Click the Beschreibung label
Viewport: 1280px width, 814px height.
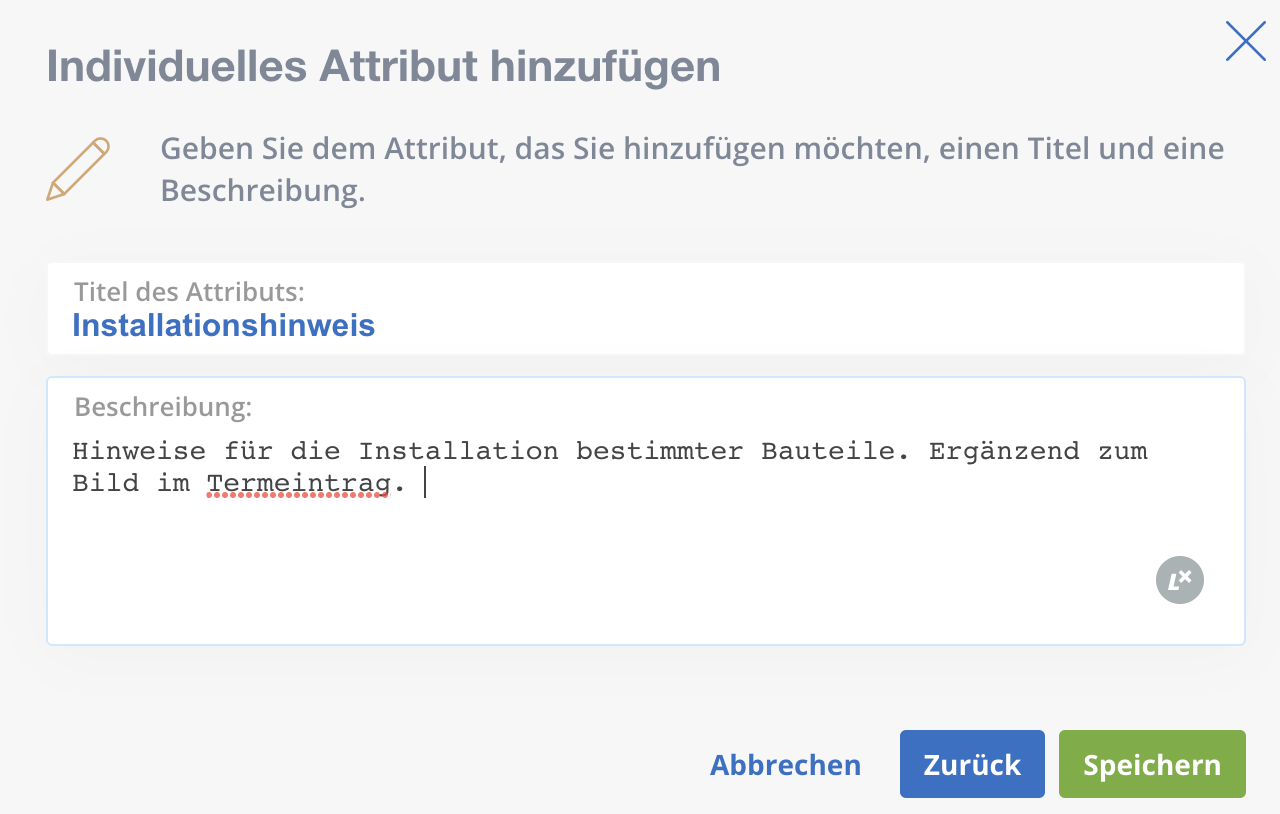[163, 407]
